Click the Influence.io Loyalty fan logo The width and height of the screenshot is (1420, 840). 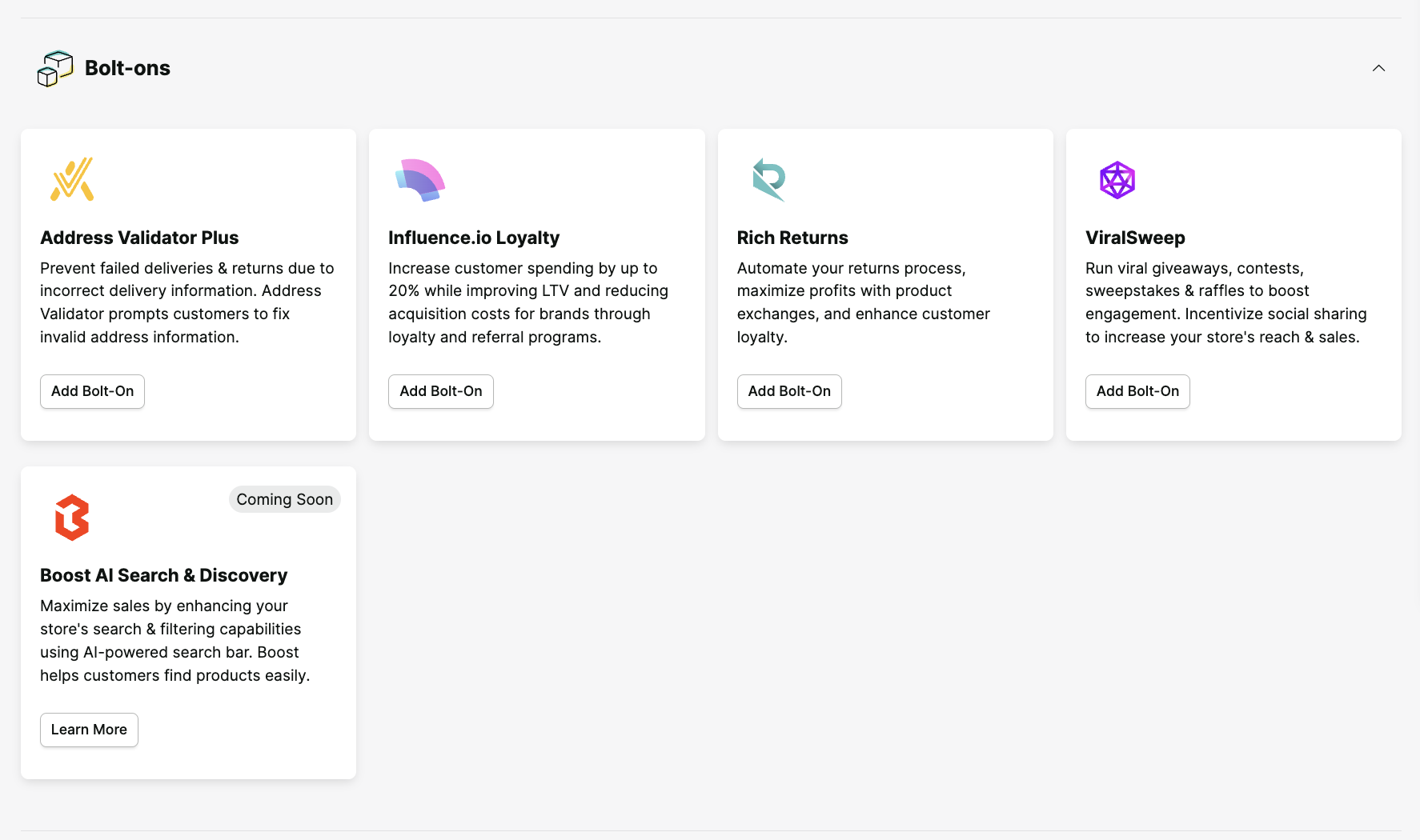pyautogui.click(x=420, y=180)
